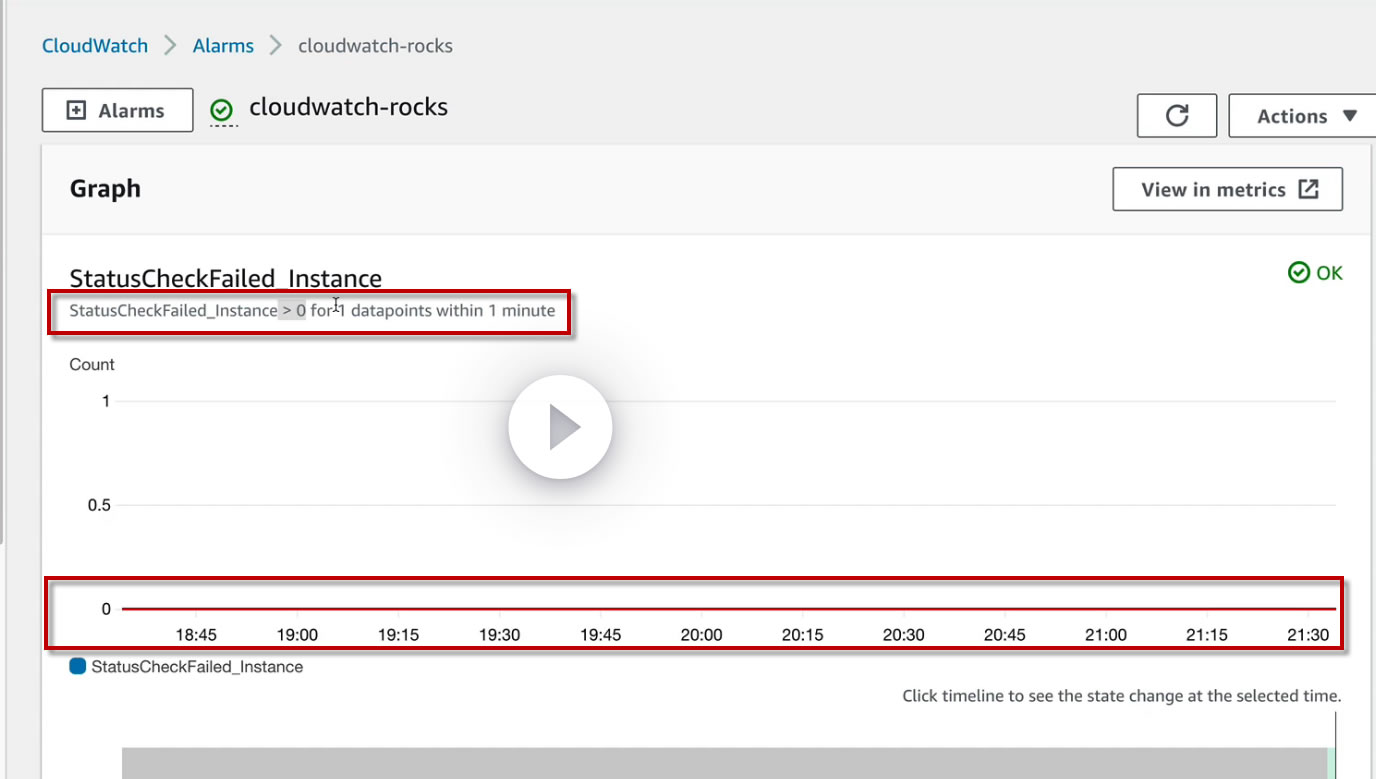Select the cloudwatch-rocks alarm title
Image resolution: width=1376 pixels, height=779 pixels.
pos(348,107)
